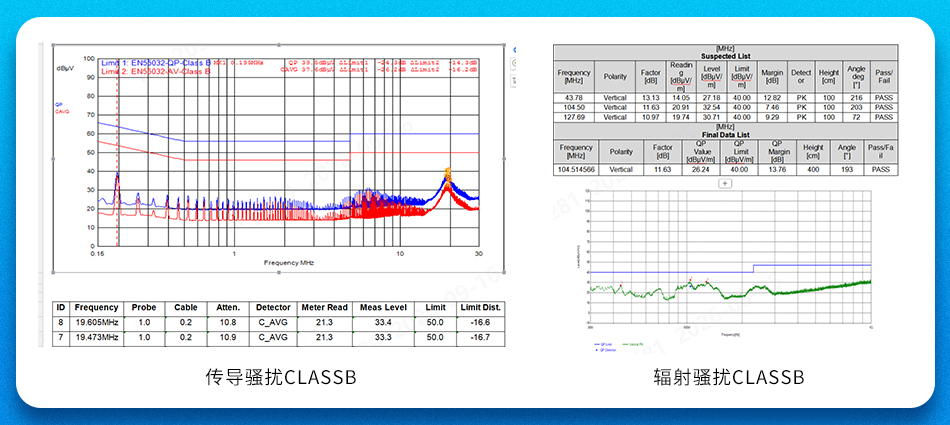950x425 pixels.
Task: Click the Cable column header
Action: pos(187,307)
